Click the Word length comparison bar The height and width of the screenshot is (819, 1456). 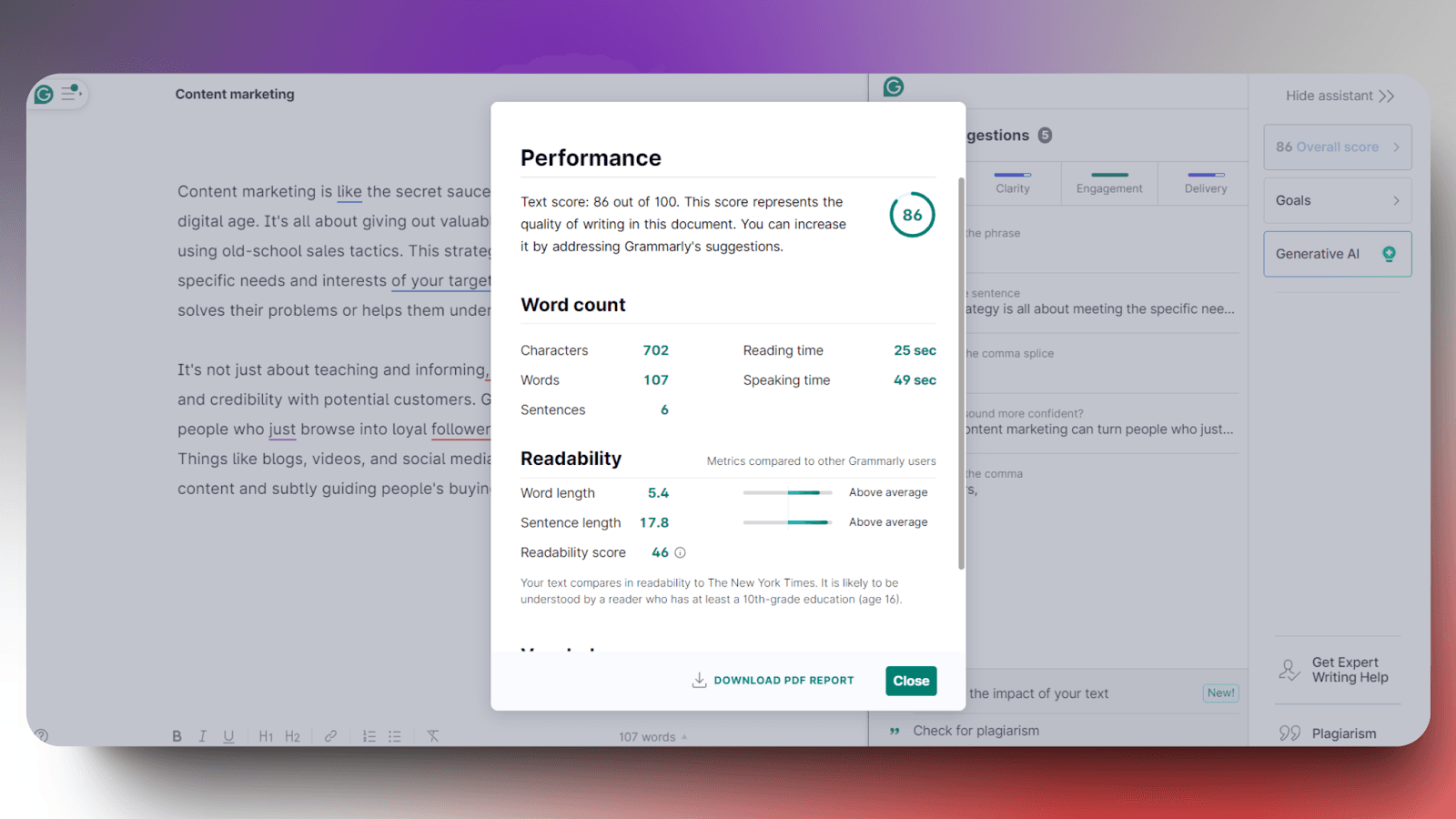pyautogui.click(x=787, y=492)
